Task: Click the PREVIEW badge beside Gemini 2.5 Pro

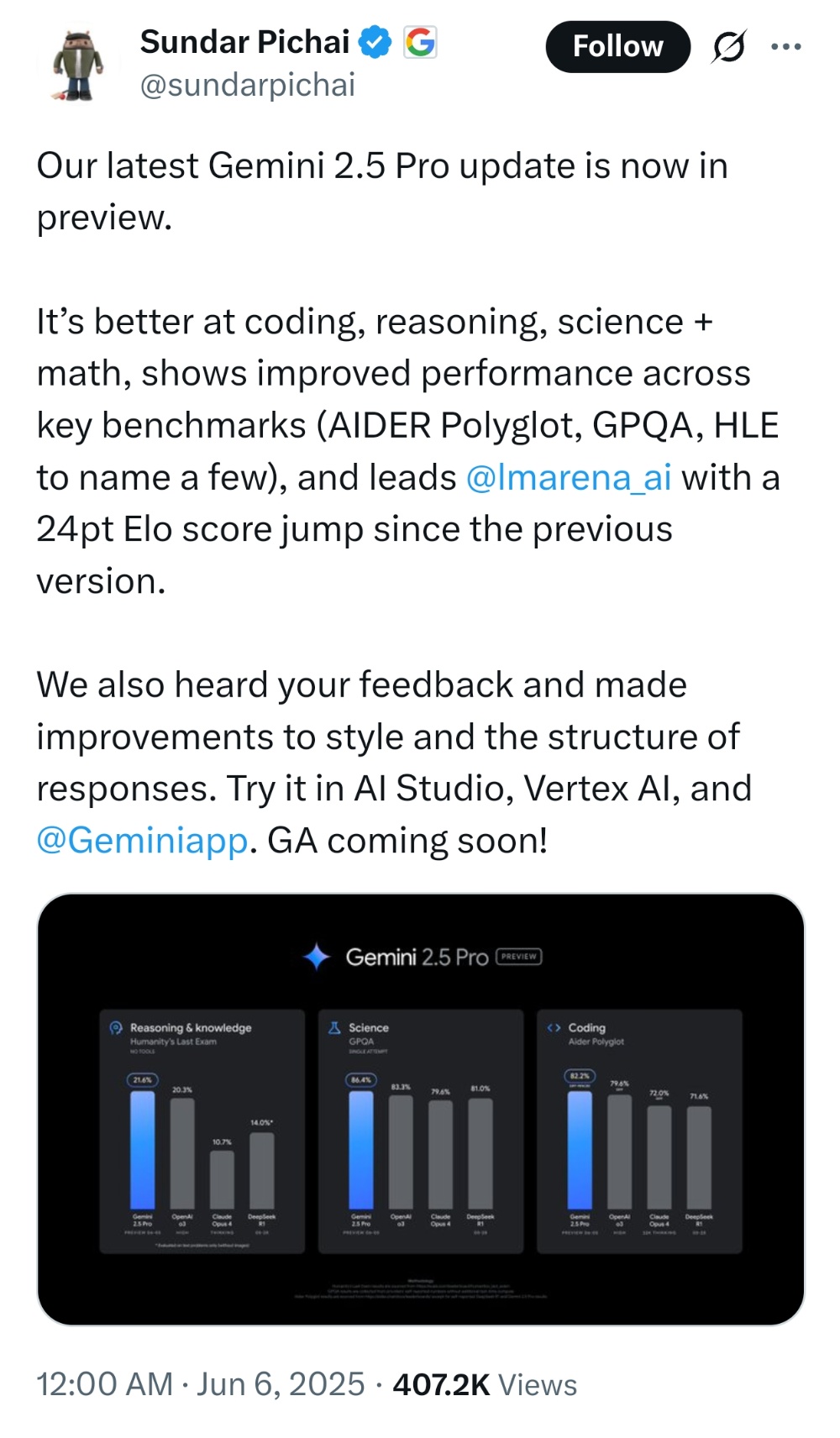Action: point(519,956)
